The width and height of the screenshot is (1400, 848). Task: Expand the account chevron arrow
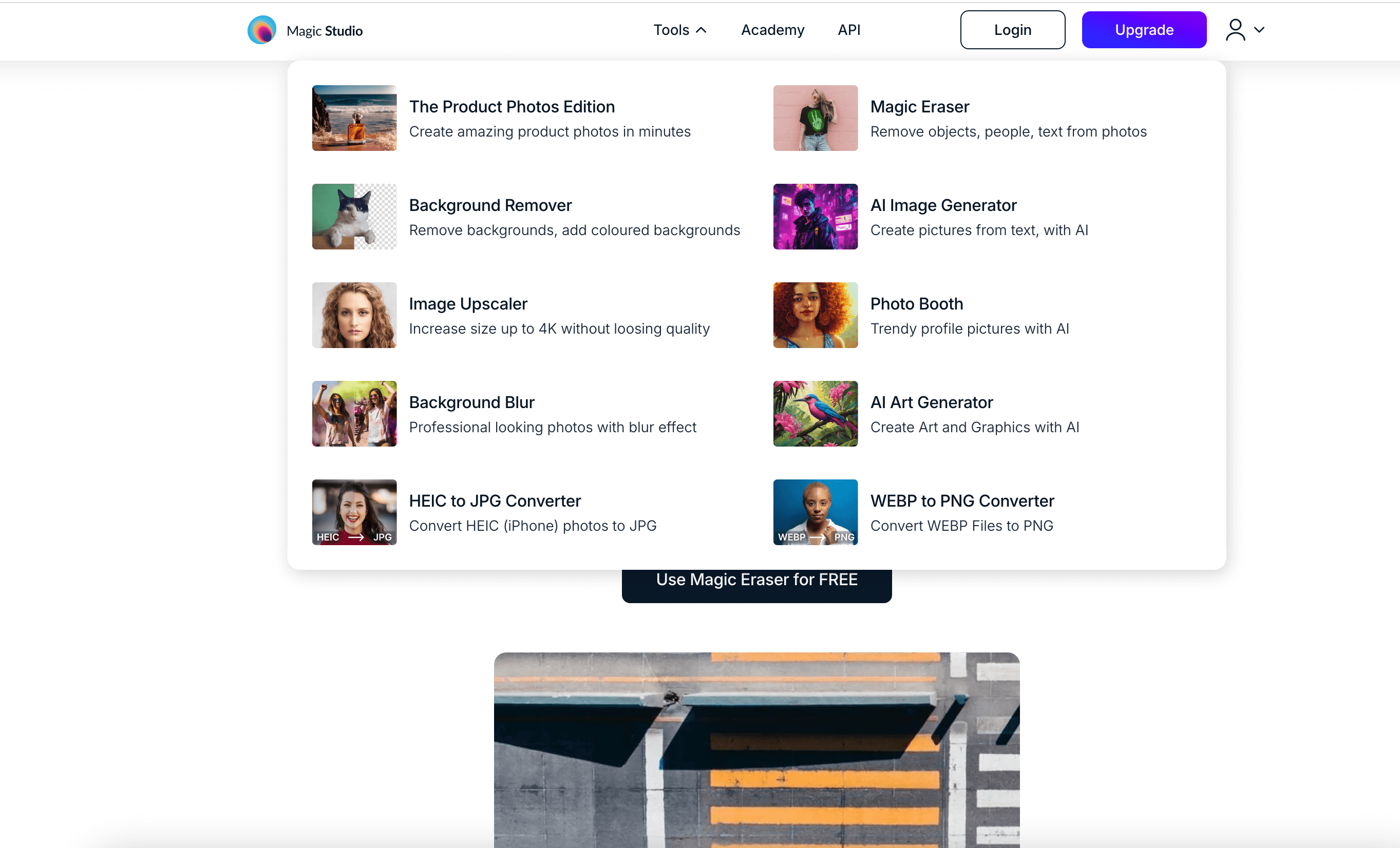pyautogui.click(x=1259, y=30)
